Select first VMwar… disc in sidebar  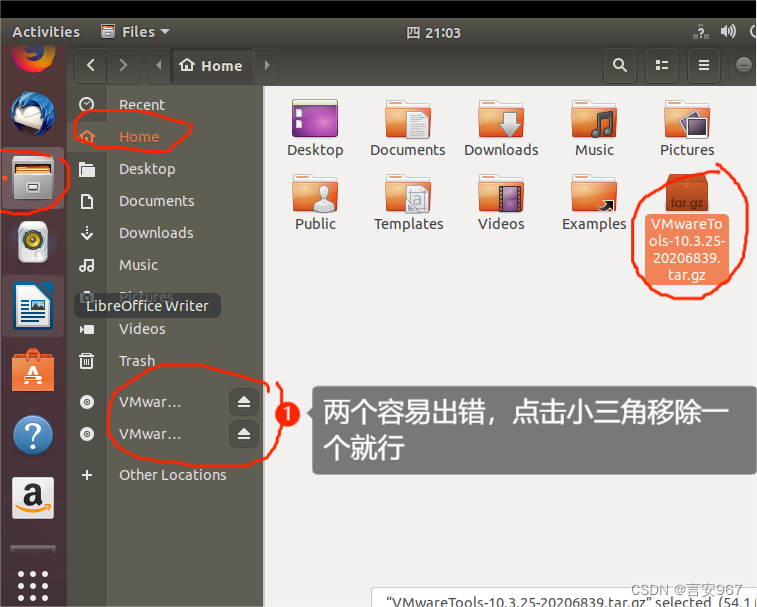[x=150, y=402]
